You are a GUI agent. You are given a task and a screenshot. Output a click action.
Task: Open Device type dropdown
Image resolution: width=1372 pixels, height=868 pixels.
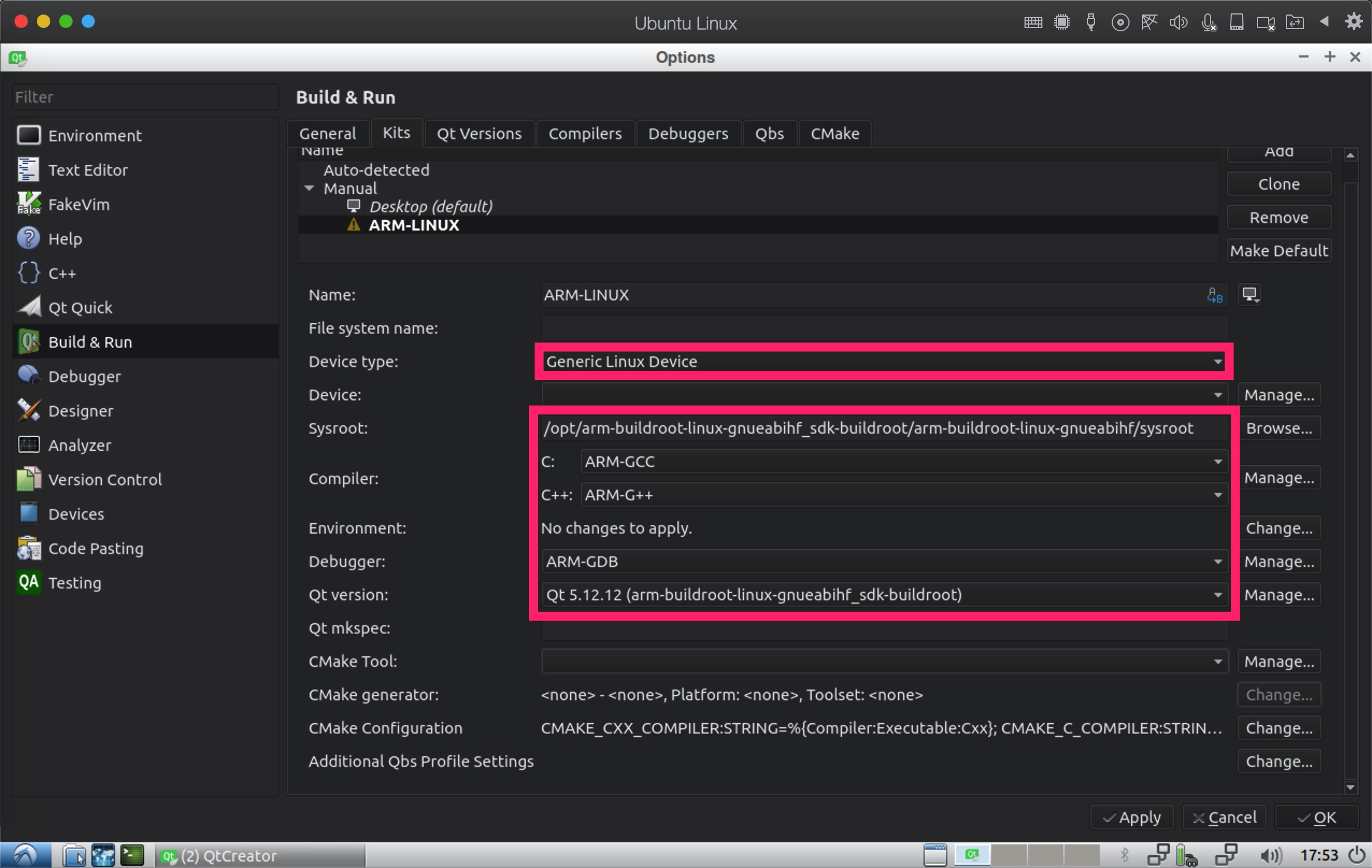884,361
